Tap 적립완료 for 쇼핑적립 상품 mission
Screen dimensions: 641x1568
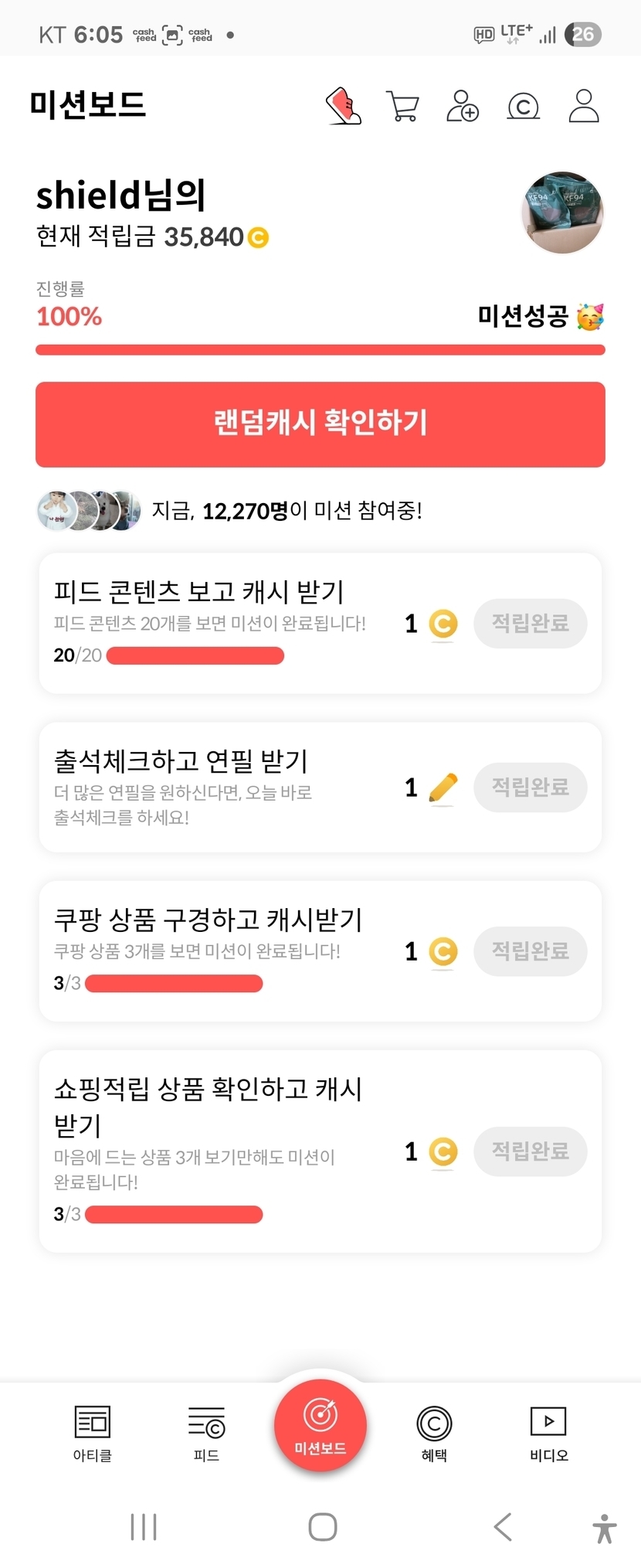pos(531,1151)
